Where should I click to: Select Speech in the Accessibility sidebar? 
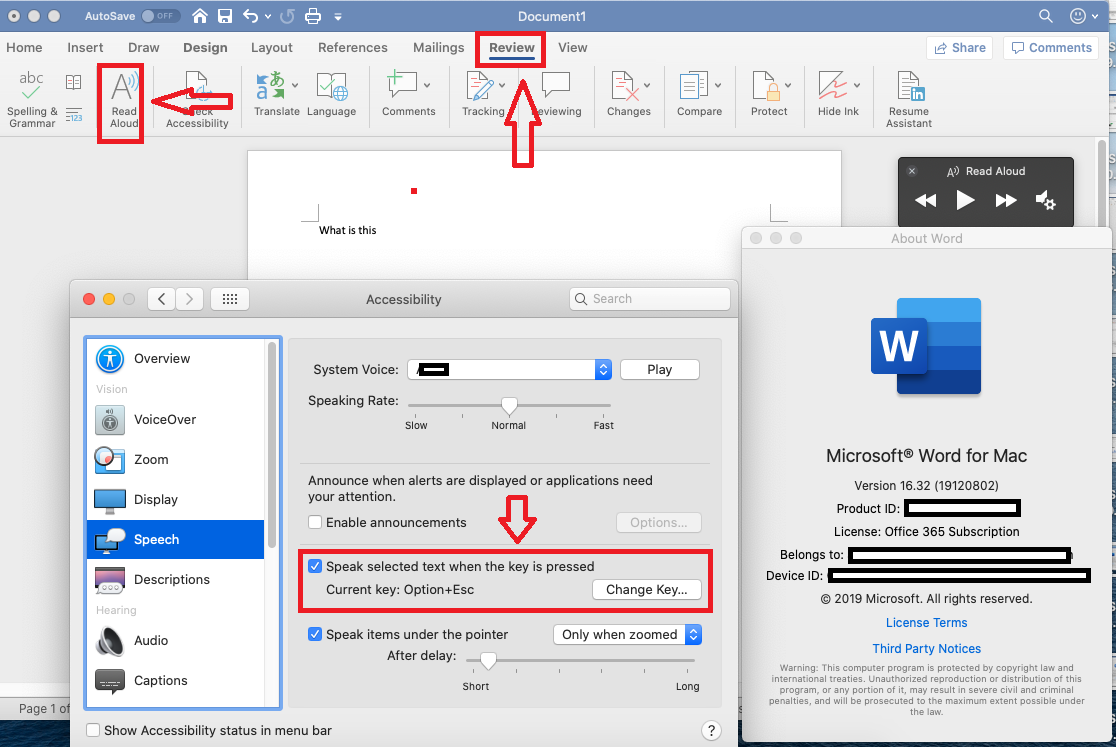(155, 539)
